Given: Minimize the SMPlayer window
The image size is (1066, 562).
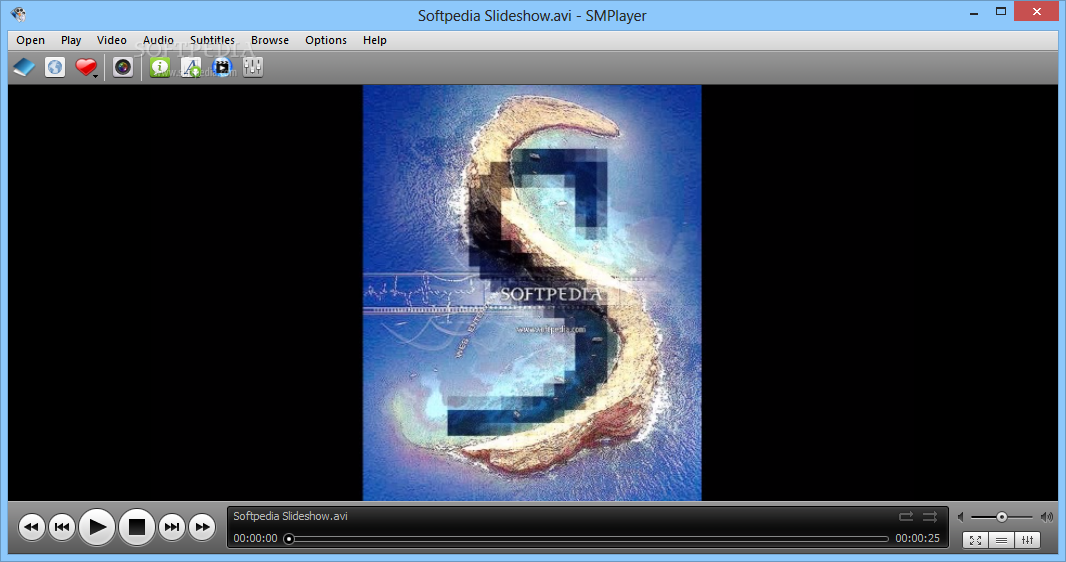Looking at the screenshot, I should (974, 12).
